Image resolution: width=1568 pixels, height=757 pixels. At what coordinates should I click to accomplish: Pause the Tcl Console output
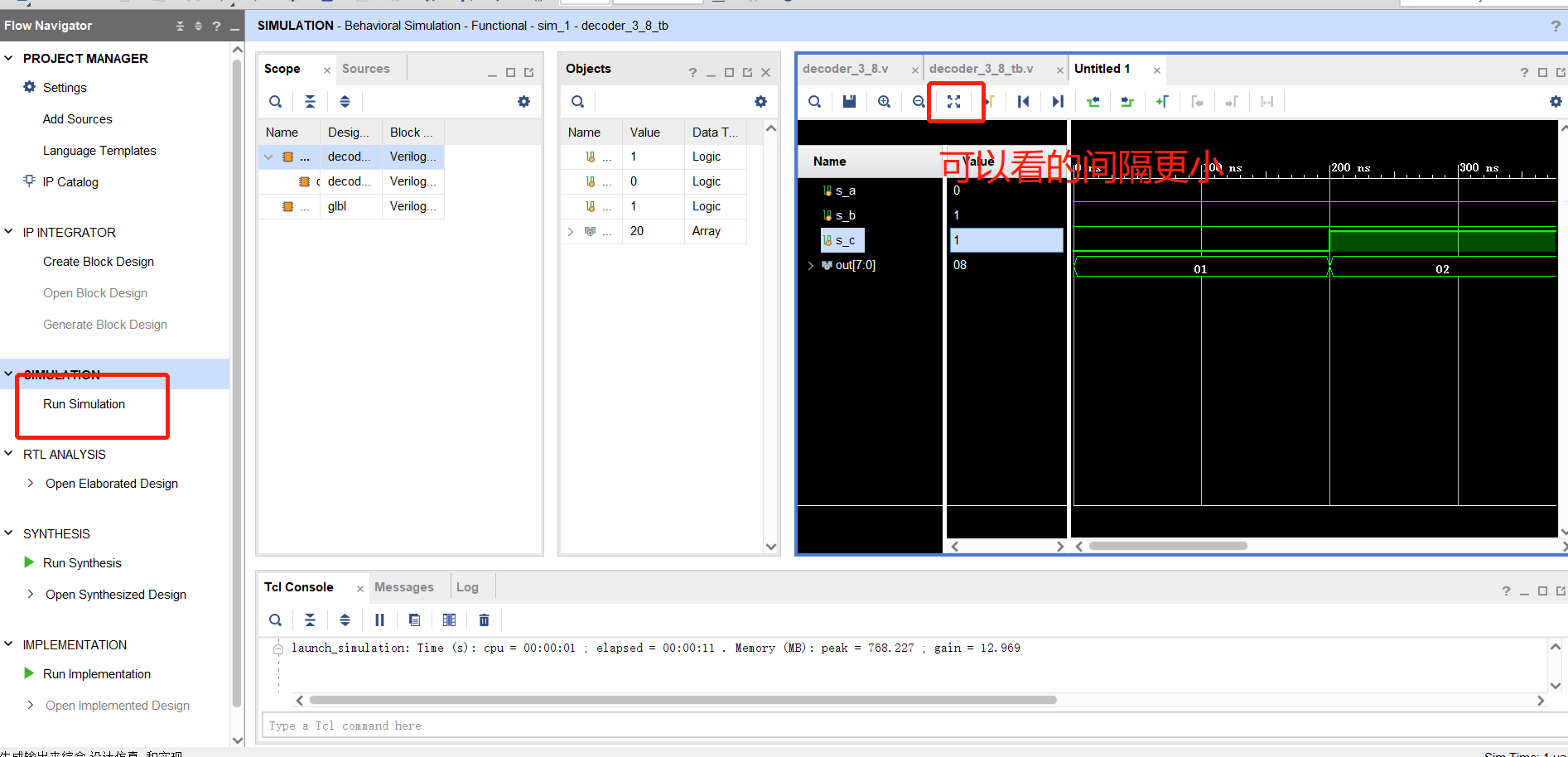379,620
